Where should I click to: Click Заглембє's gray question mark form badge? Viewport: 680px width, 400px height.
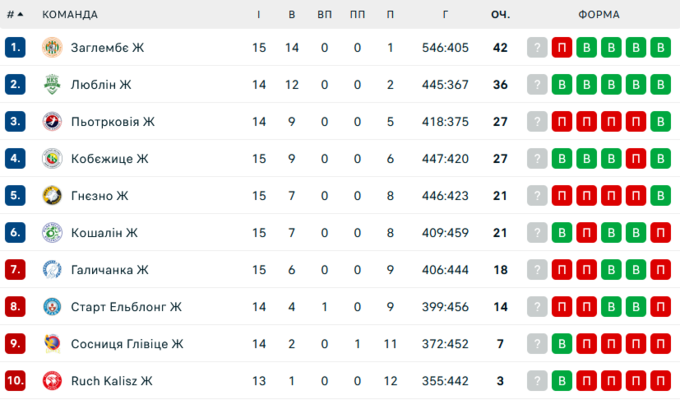click(538, 48)
